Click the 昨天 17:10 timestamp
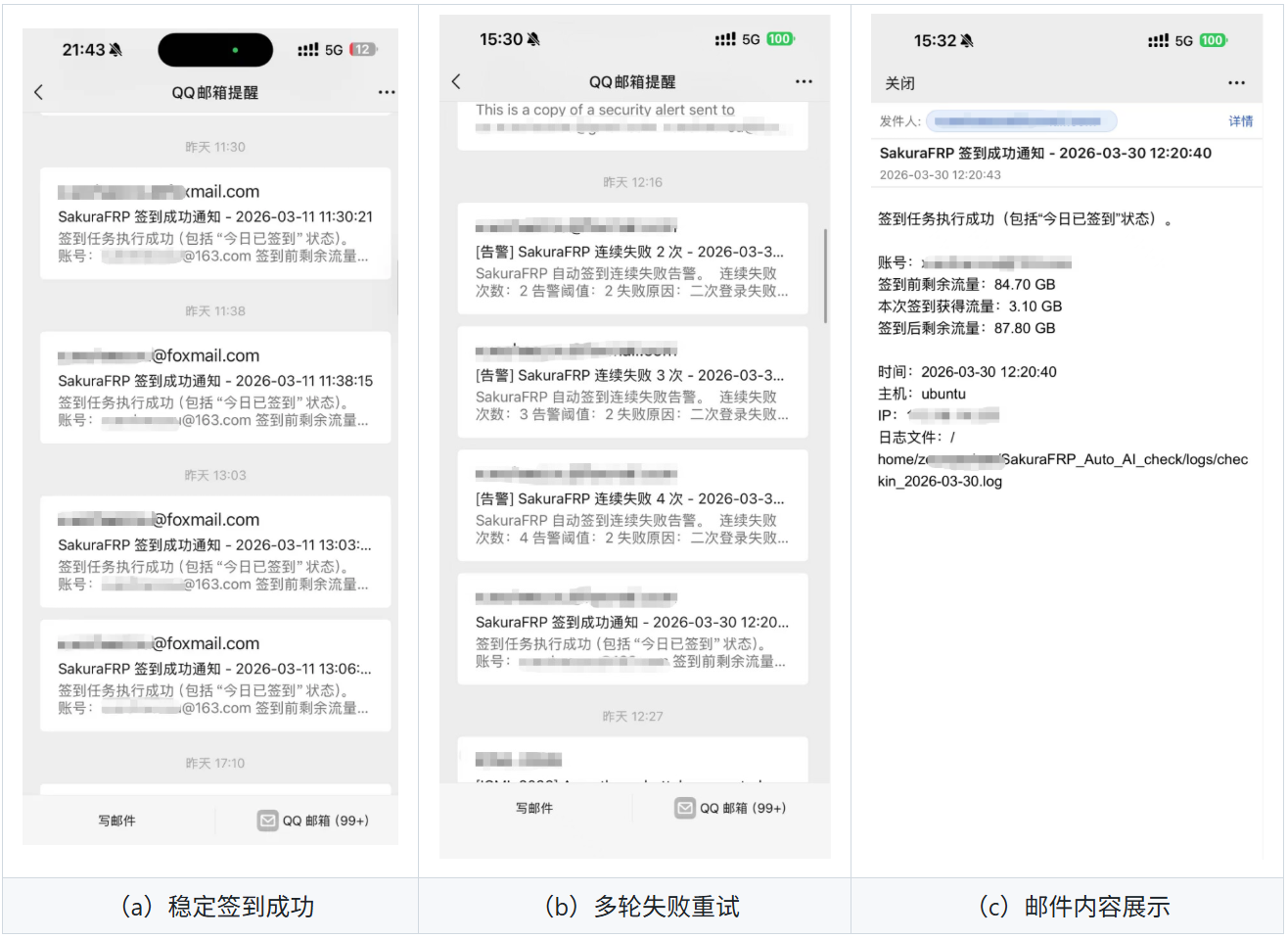Viewport: 1288px width, 939px height. click(x=215, y=763)
